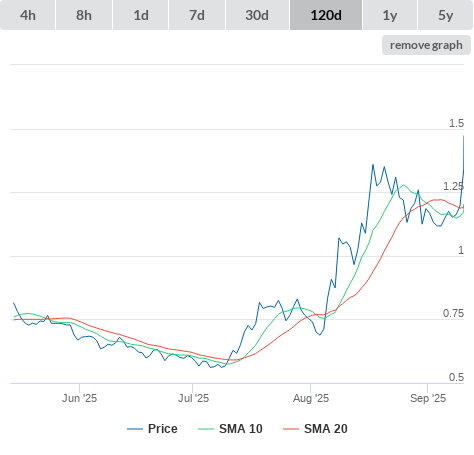This screenshot has height=455, width=474.
Task: Click the Sep '25 axis label
Action: (x=428, y=398)
